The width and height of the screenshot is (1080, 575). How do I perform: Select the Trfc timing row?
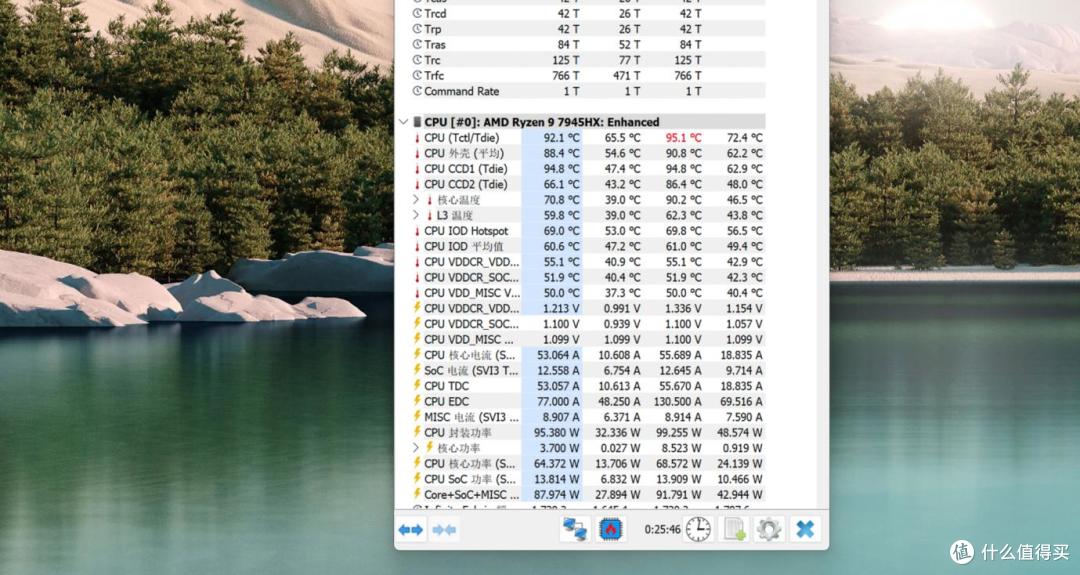tap(588, 76)
